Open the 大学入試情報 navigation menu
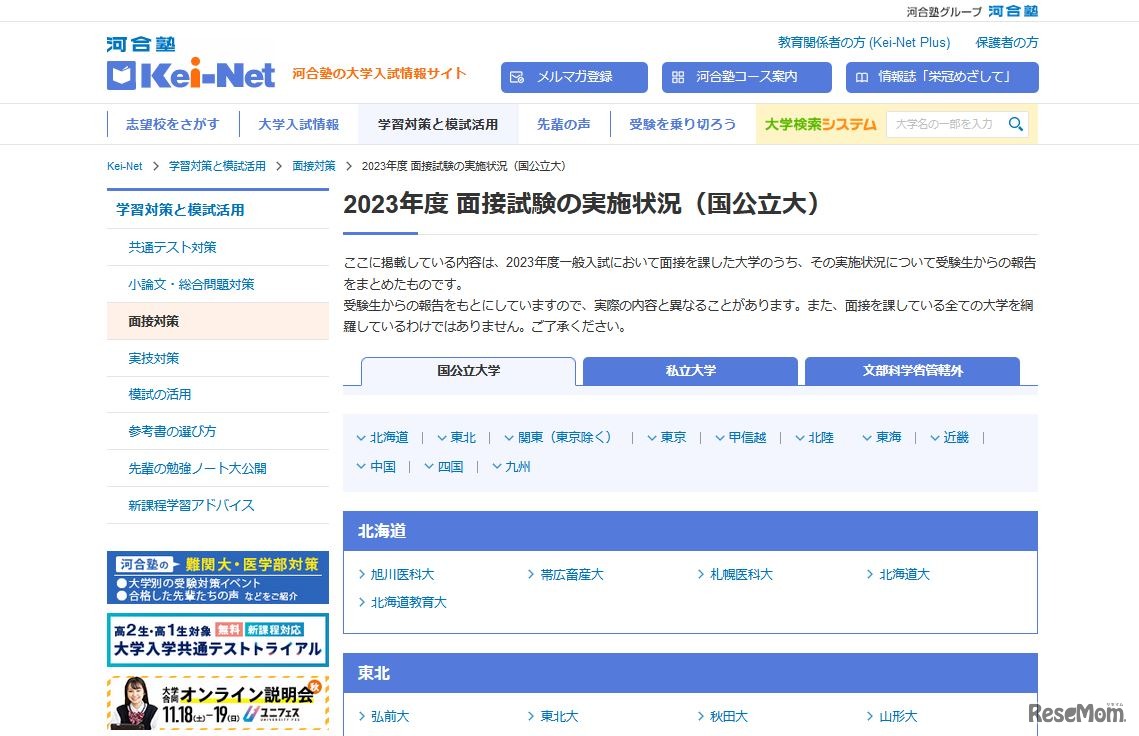This screenshot has width=1139, height=736. point(302,124)
